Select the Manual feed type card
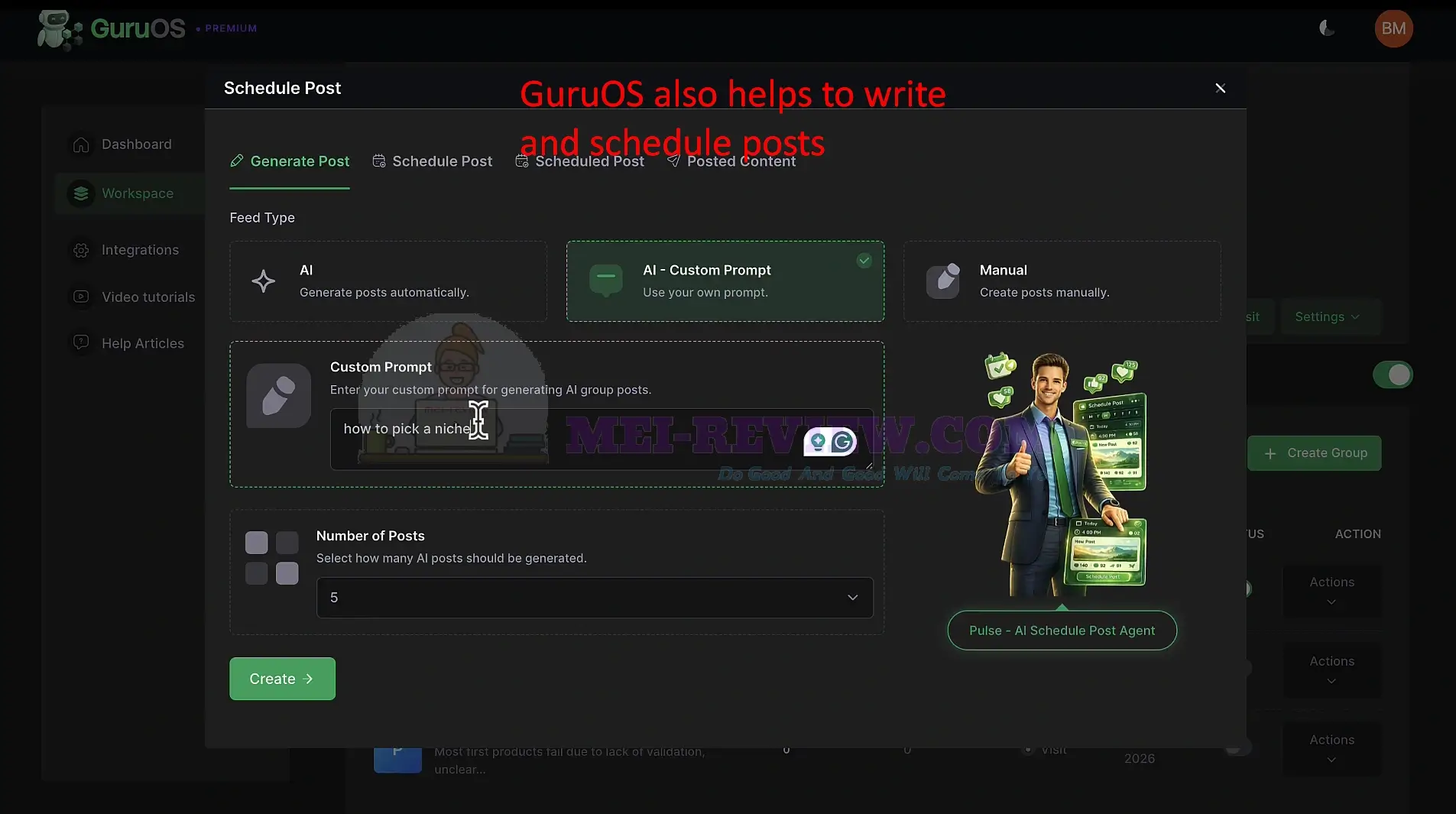1456x814 pixels. [1062, 281]
